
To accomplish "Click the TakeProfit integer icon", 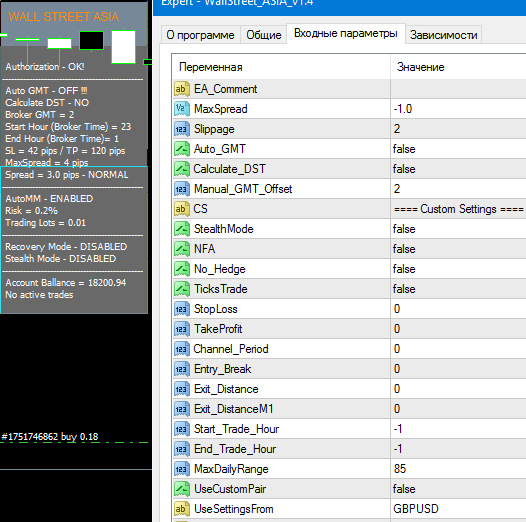I will (x=182, y=329).
